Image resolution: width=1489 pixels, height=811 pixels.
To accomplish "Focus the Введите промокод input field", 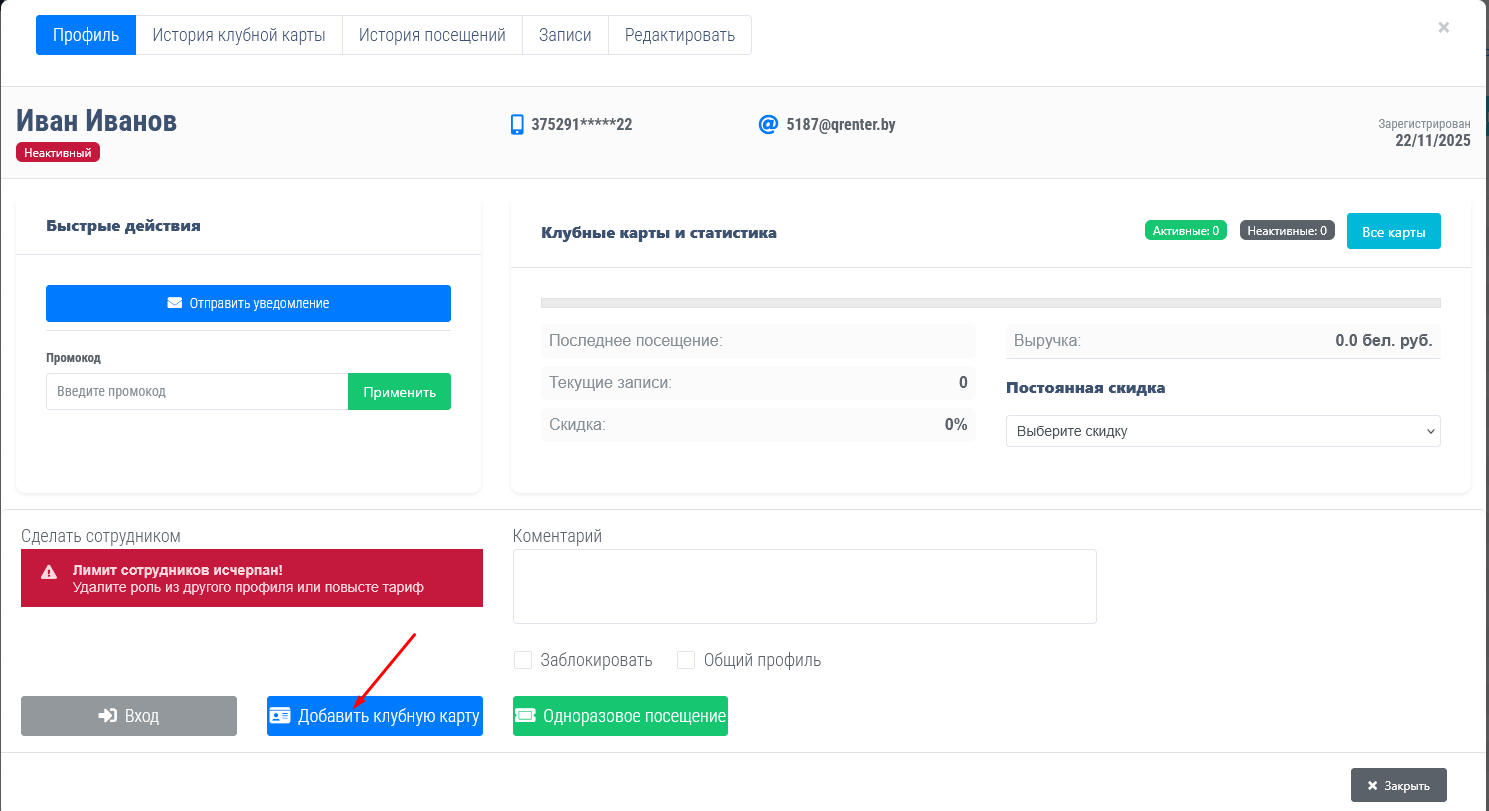I will [x=197, y=392].
